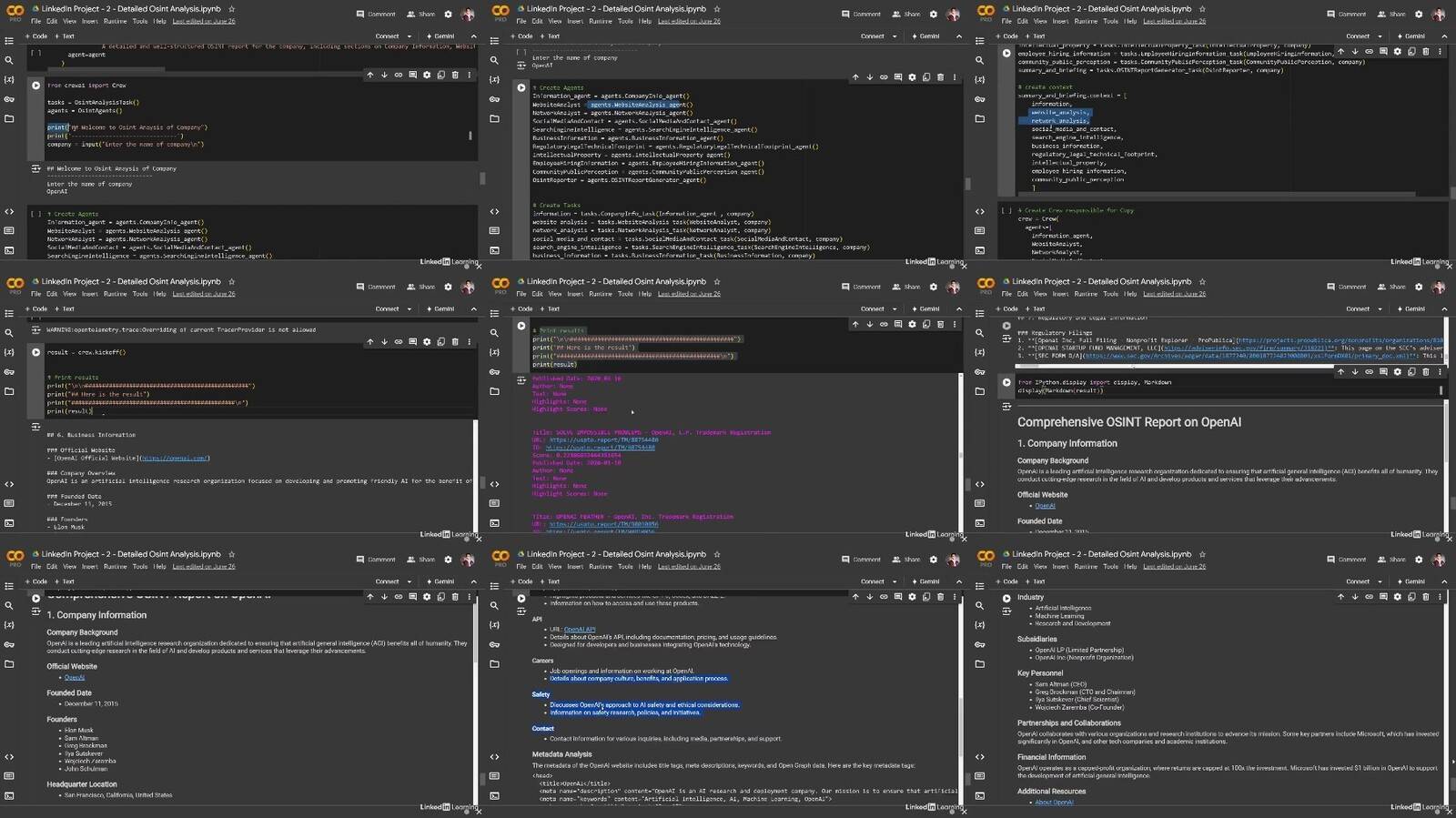Click [ ] bracket of "Create Crew responsible for Copy" cell
This screenshot has width=1456, height=818.
click(1006, 210)
